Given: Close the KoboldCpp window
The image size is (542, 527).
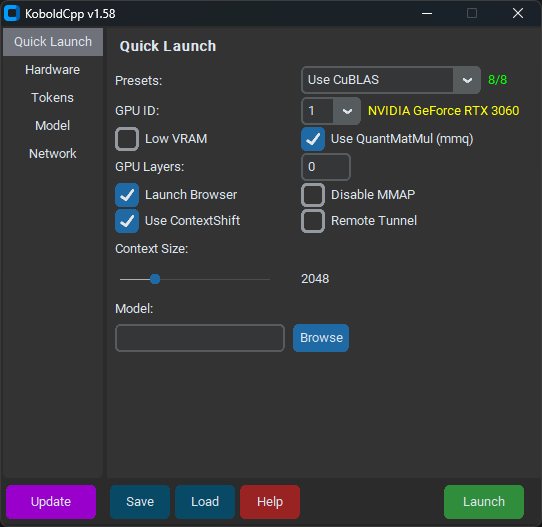Looking at the screenshot, I should (518, 13).
